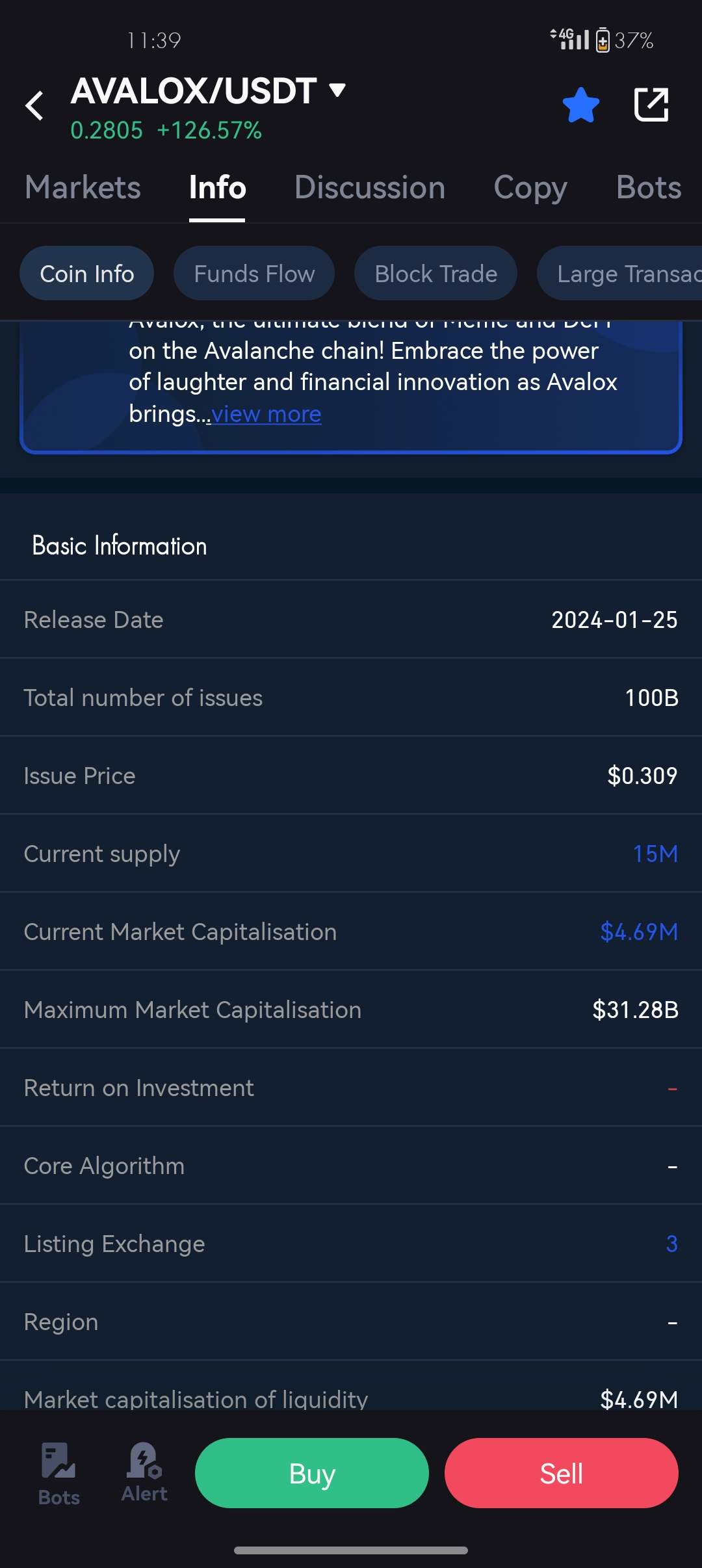
Task: Select the Block Trade chip
Action: click(x=436, y=274)
